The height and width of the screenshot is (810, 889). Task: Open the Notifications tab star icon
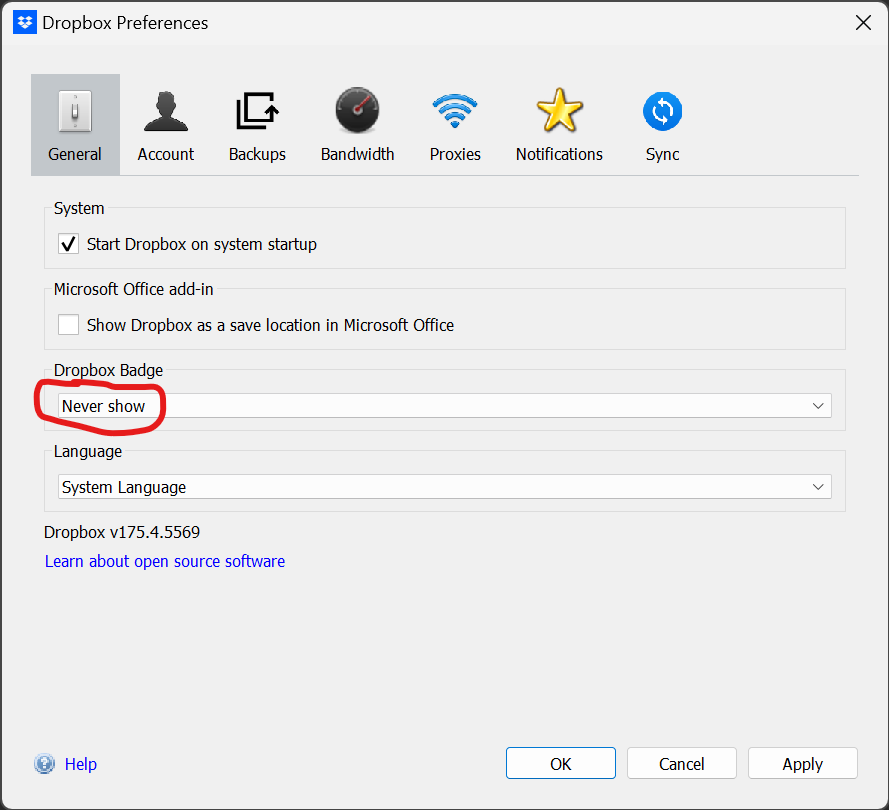coord(559,110)
